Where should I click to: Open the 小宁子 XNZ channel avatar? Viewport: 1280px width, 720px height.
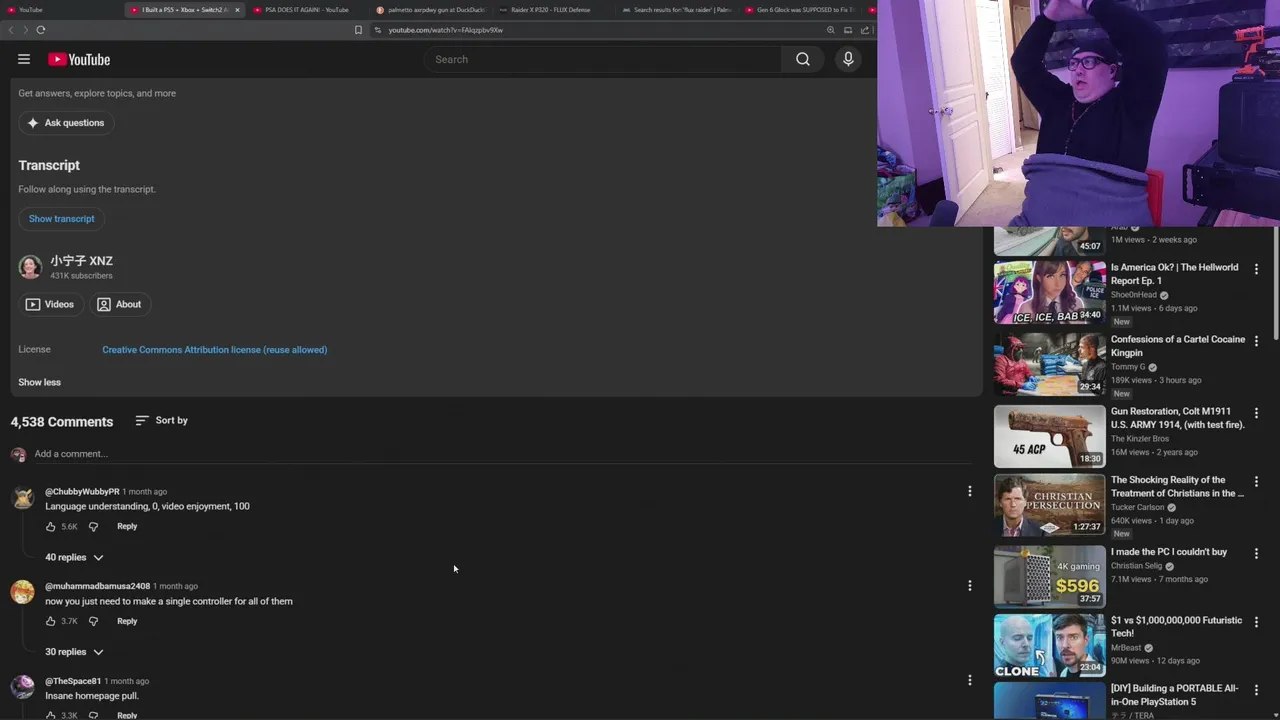pos(30,267)
